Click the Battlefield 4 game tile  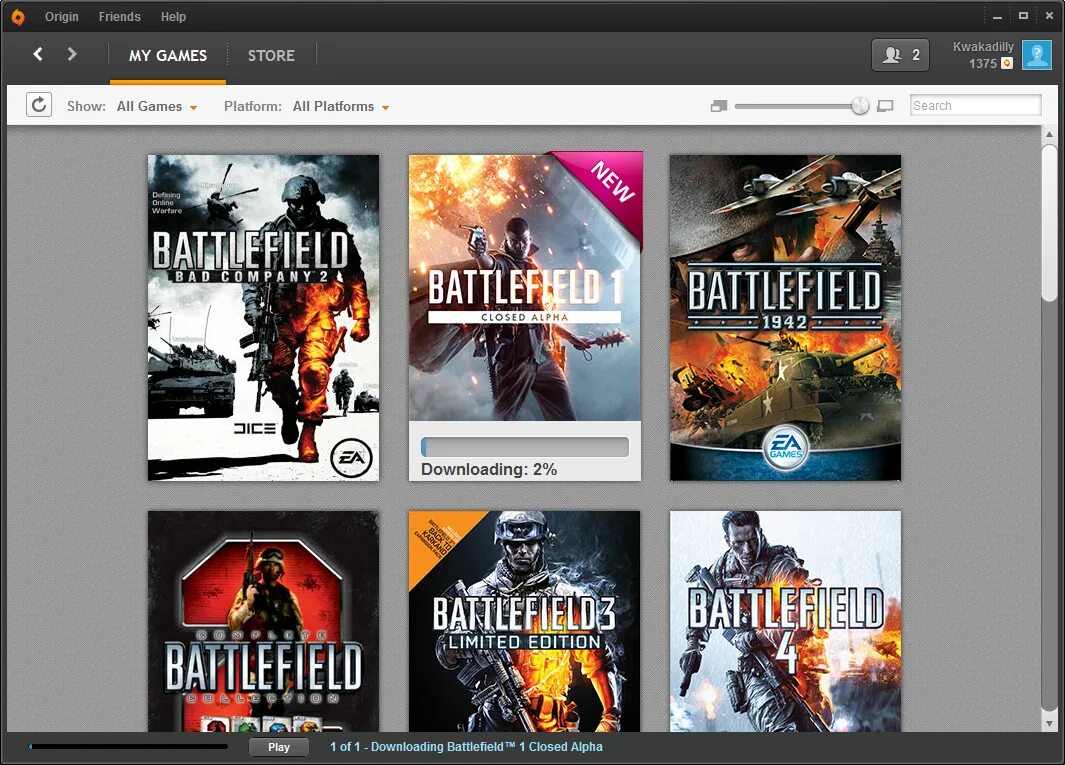785,620
